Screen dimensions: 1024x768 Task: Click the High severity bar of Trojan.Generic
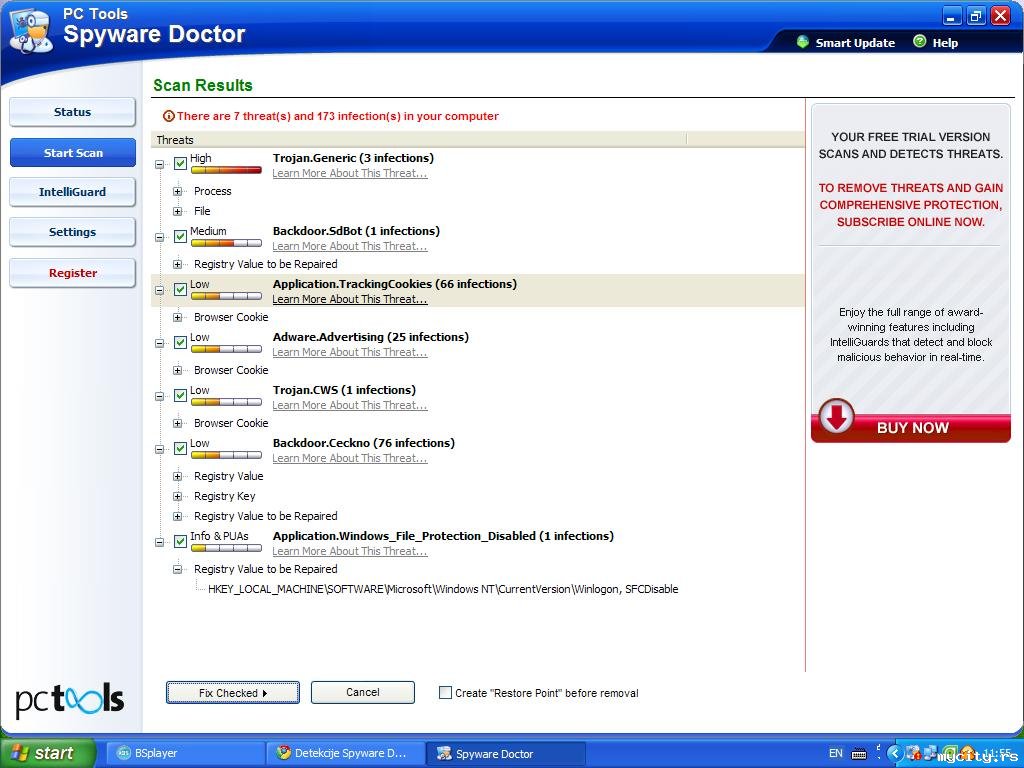226,170
